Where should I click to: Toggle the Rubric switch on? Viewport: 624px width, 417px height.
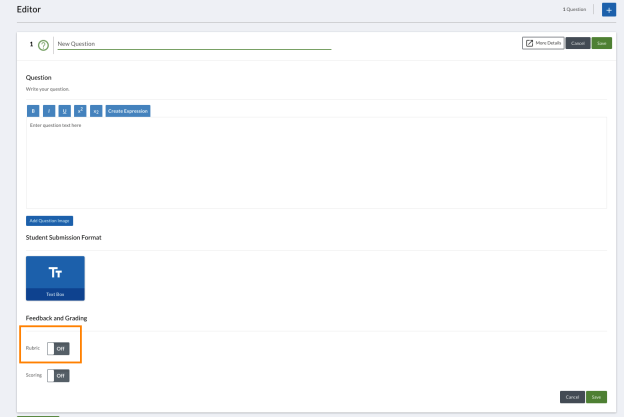[x=58, y=349]
